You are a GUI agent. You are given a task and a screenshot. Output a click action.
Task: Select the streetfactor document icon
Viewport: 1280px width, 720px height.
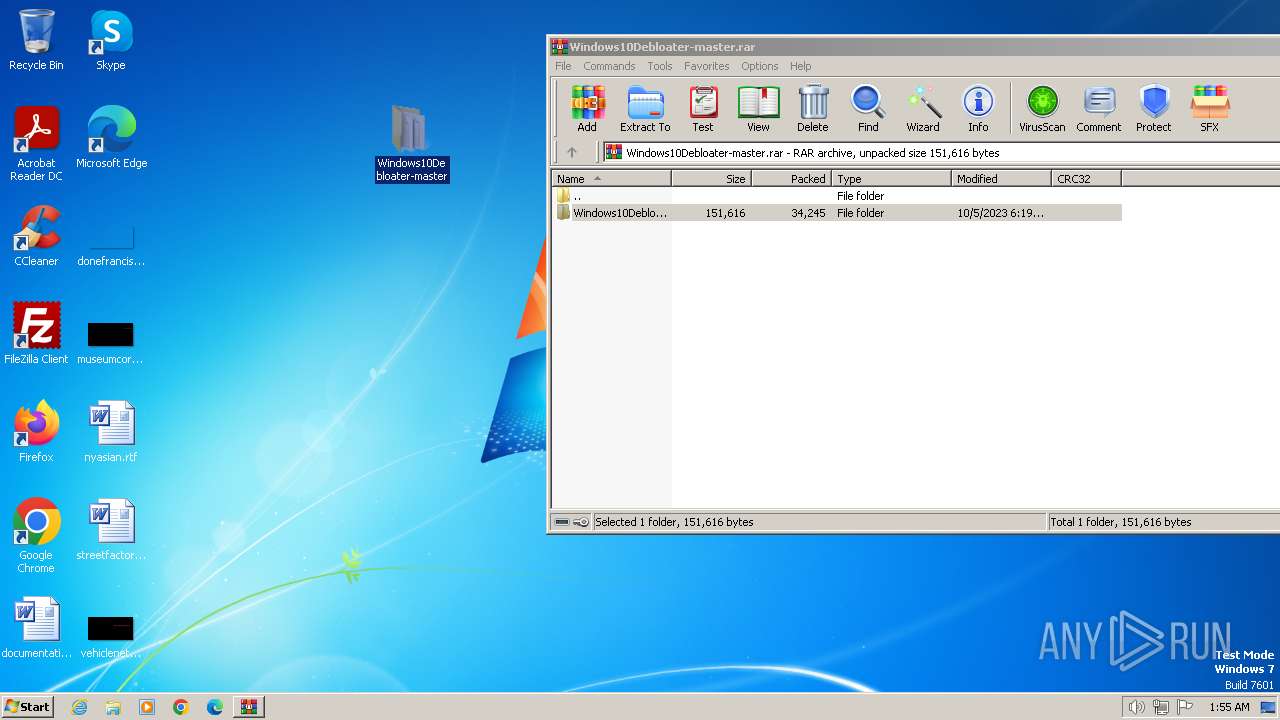point(111,530)
